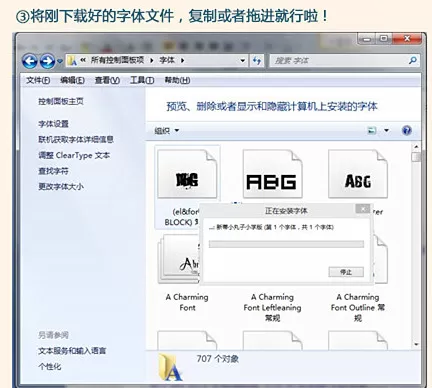Select 所有控制面板项 in address breadcrumb
The width and height of the screenshot is (432, 388).
click(x=117, y=60)
